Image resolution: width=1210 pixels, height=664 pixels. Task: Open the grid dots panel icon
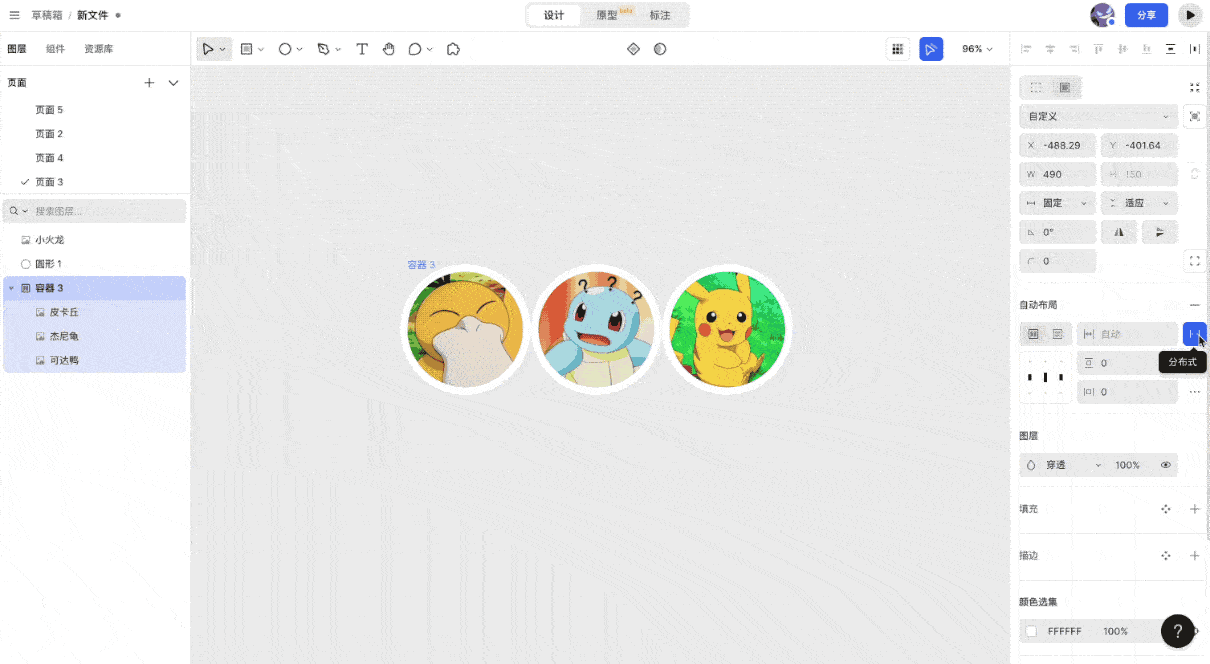[898, 49]
